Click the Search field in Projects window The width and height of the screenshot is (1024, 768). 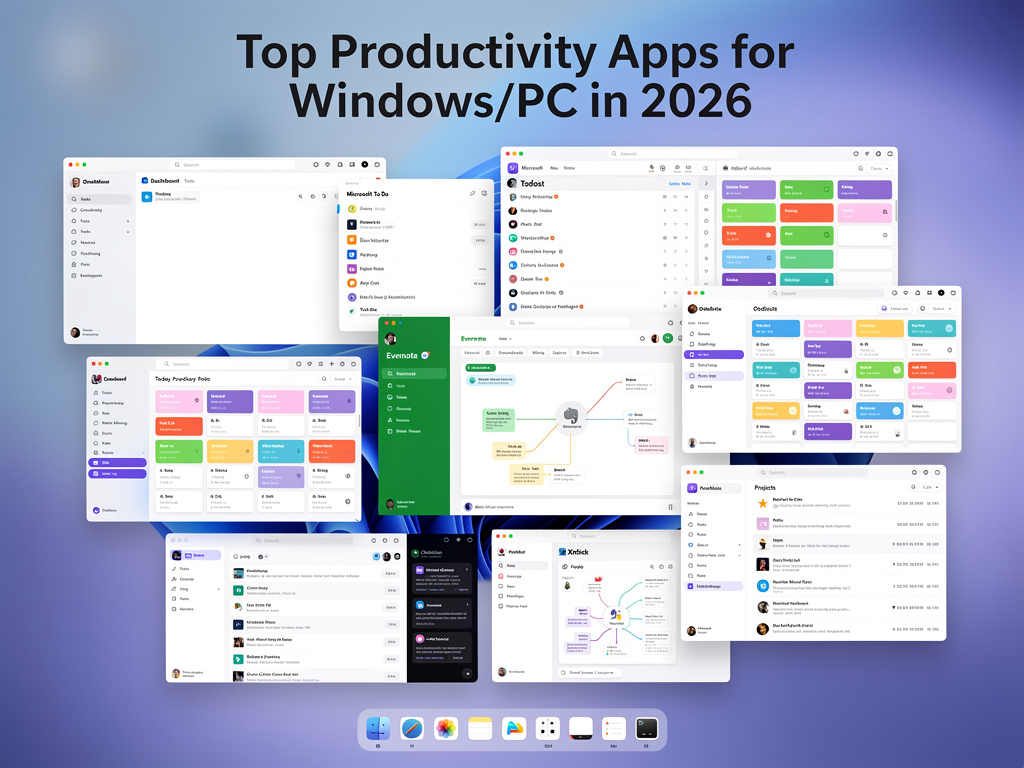[812, 472]
